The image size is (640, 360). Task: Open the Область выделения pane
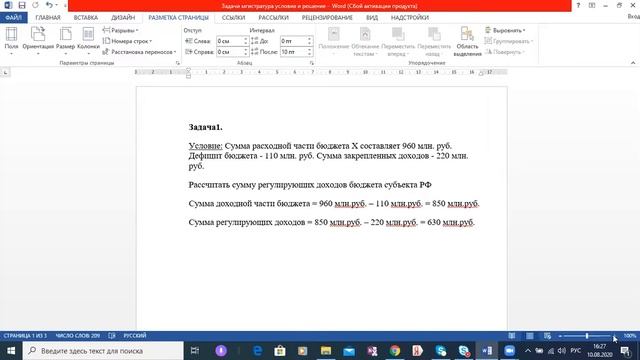pos(467,41)
